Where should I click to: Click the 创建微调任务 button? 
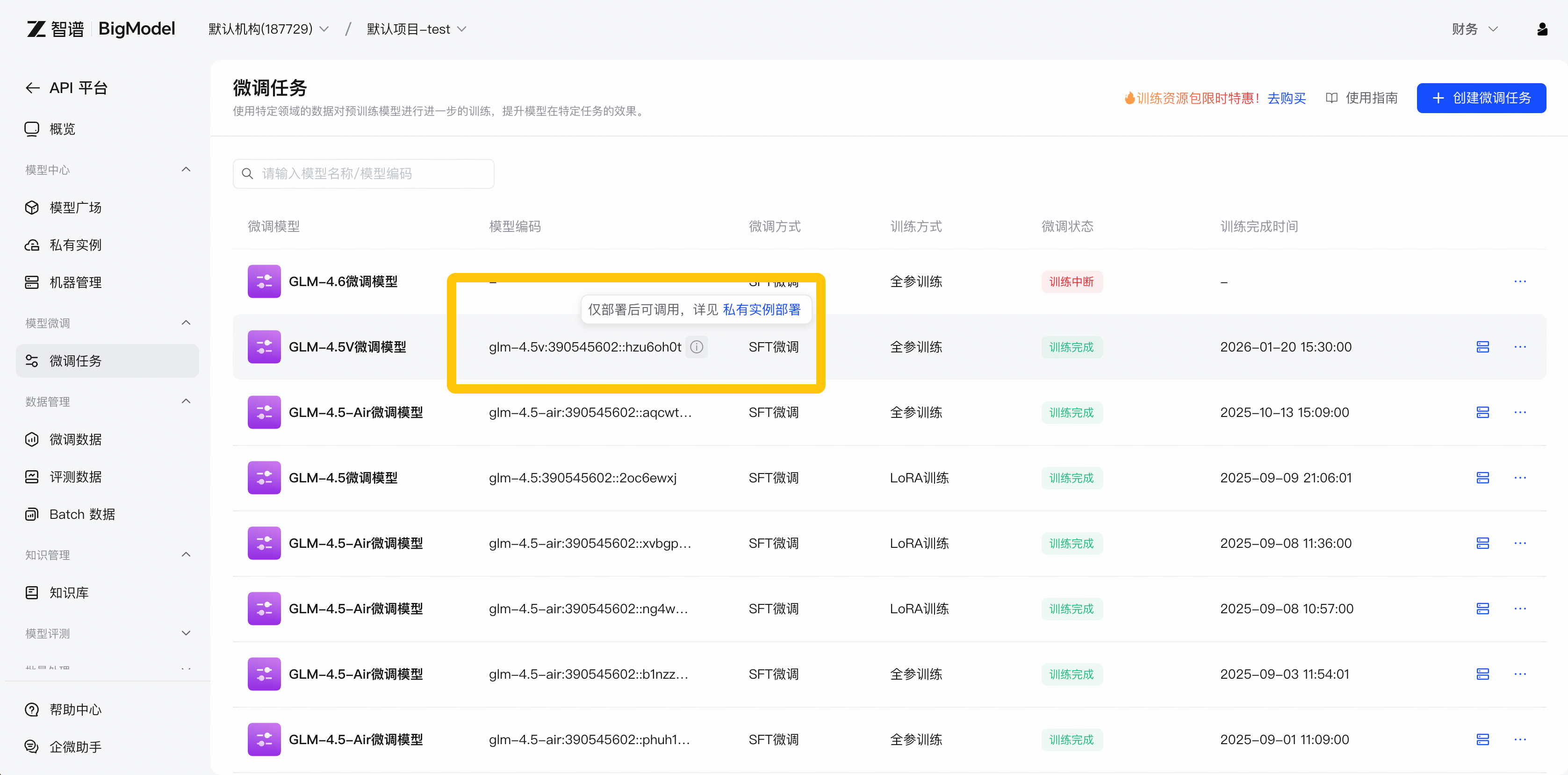[x=1481, y=98]
